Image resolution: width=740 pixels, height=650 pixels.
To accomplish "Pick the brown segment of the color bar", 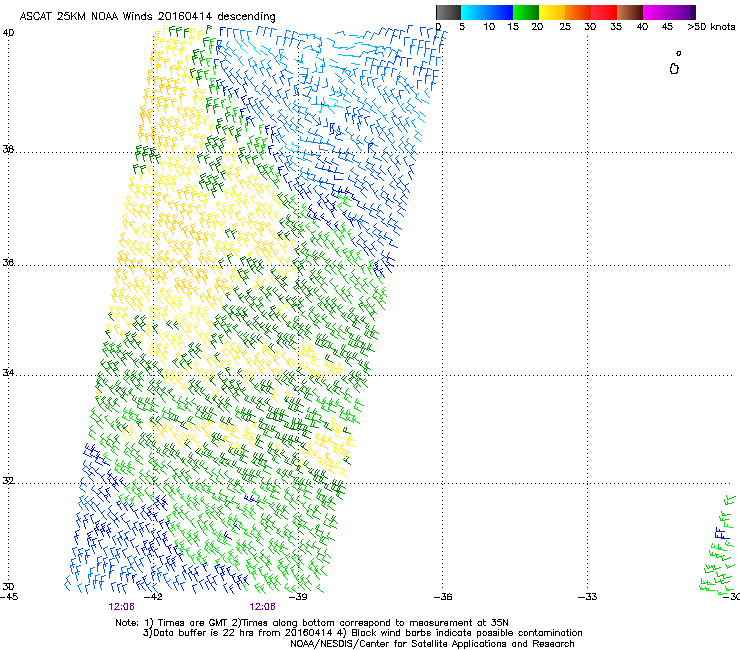I will coord(630,12).
